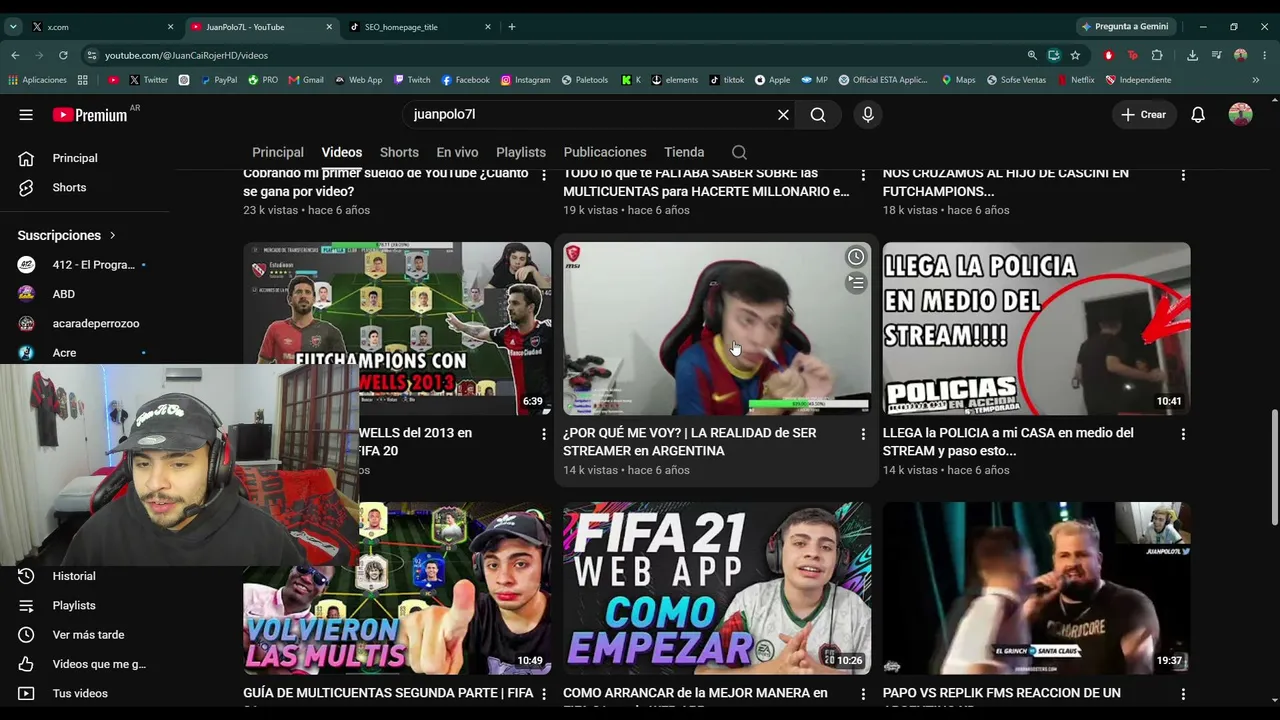Open options for COMO ARRANCAR video
The image size is (1280, 720).
click(x=863, y=693)
